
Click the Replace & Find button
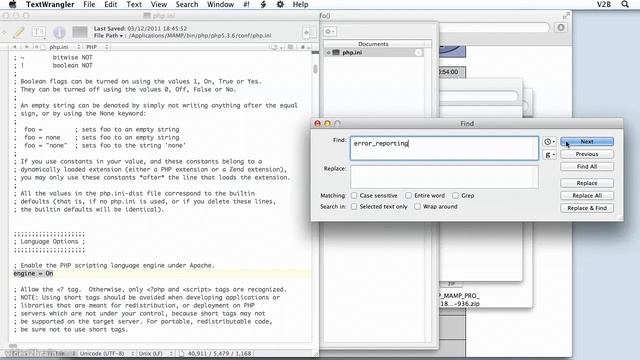coord(587,208)
